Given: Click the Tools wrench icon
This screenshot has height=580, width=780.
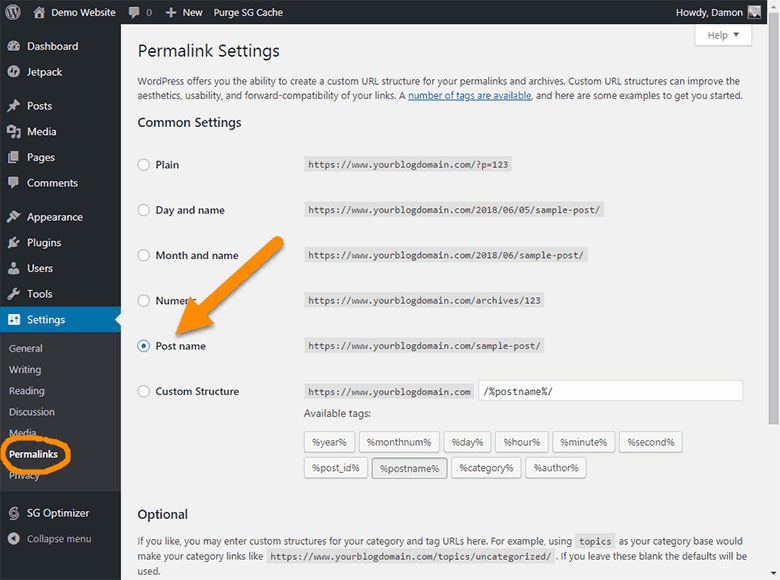Looking at the screenshot, I should click(x=14, y=293).
